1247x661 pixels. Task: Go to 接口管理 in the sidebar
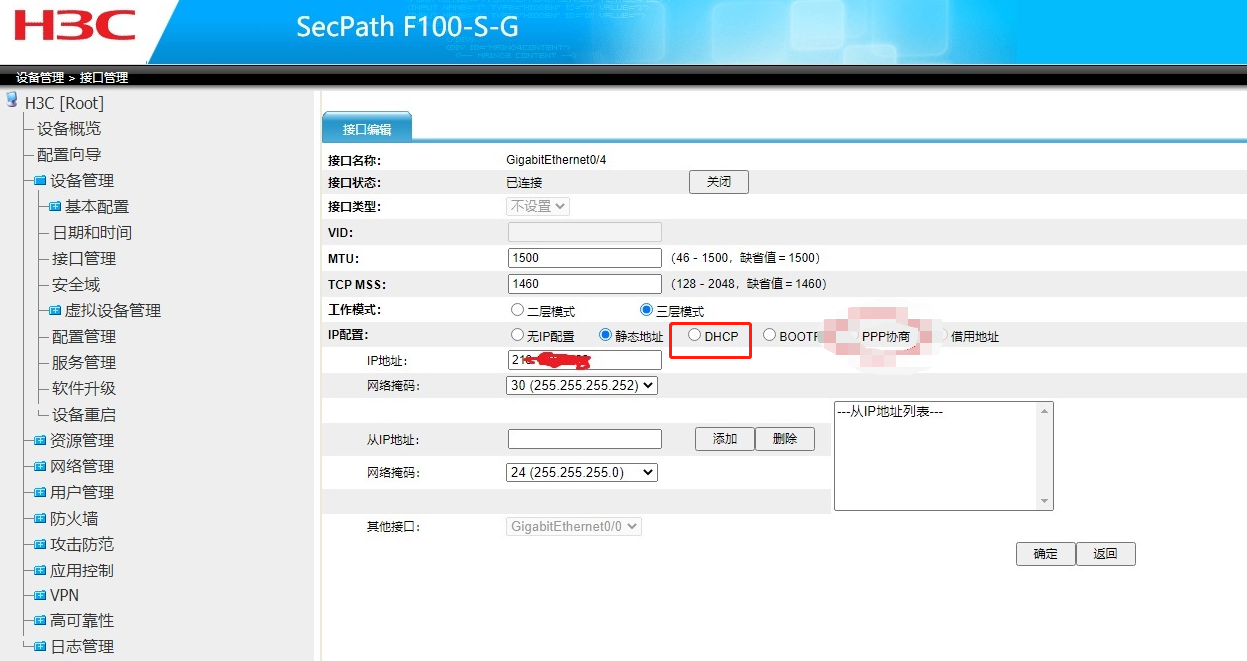pyautogui.click(x=84, y=259)
